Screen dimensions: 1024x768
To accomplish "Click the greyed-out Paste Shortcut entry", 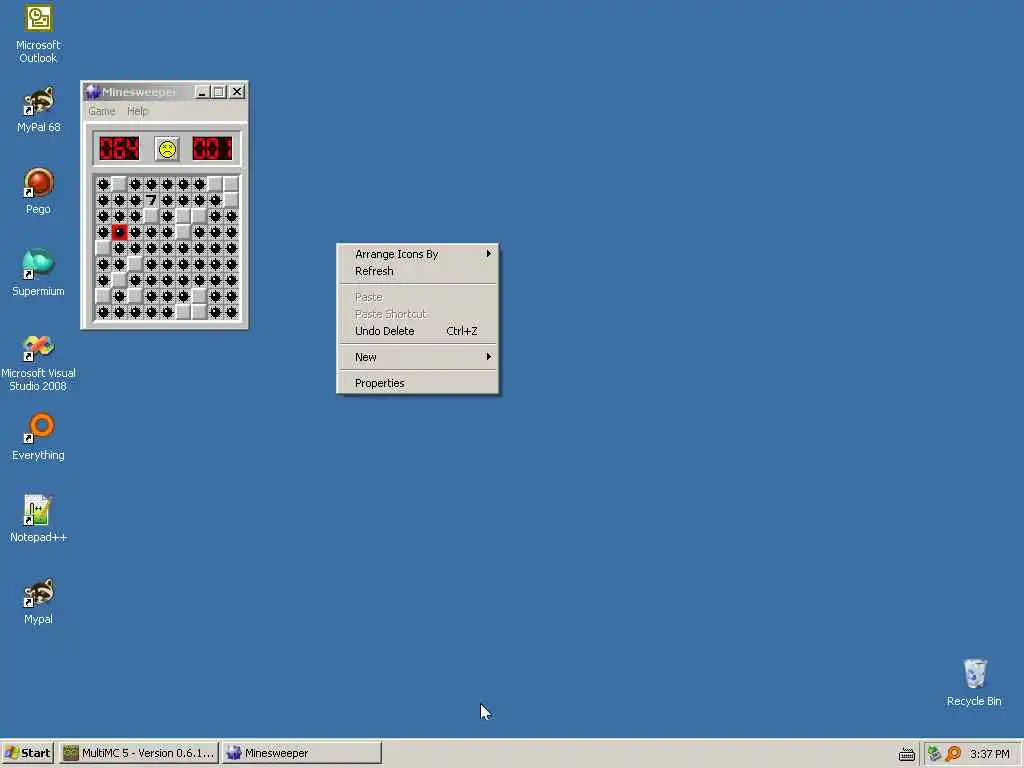I will [417, 314].
